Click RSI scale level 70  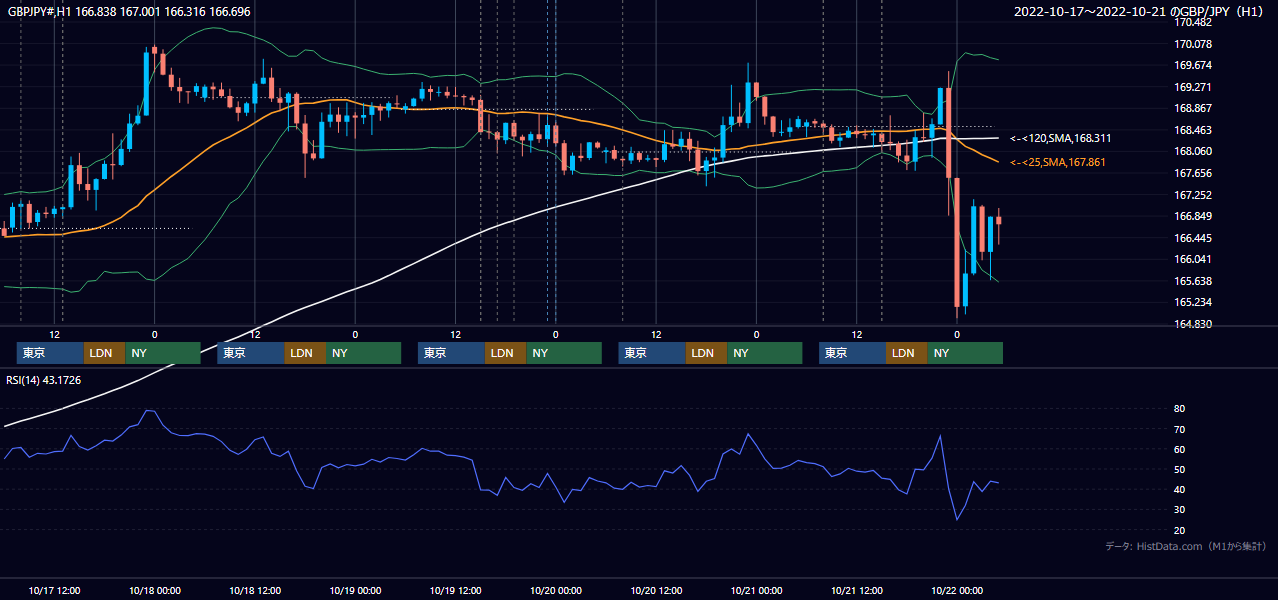(1180, 429)
